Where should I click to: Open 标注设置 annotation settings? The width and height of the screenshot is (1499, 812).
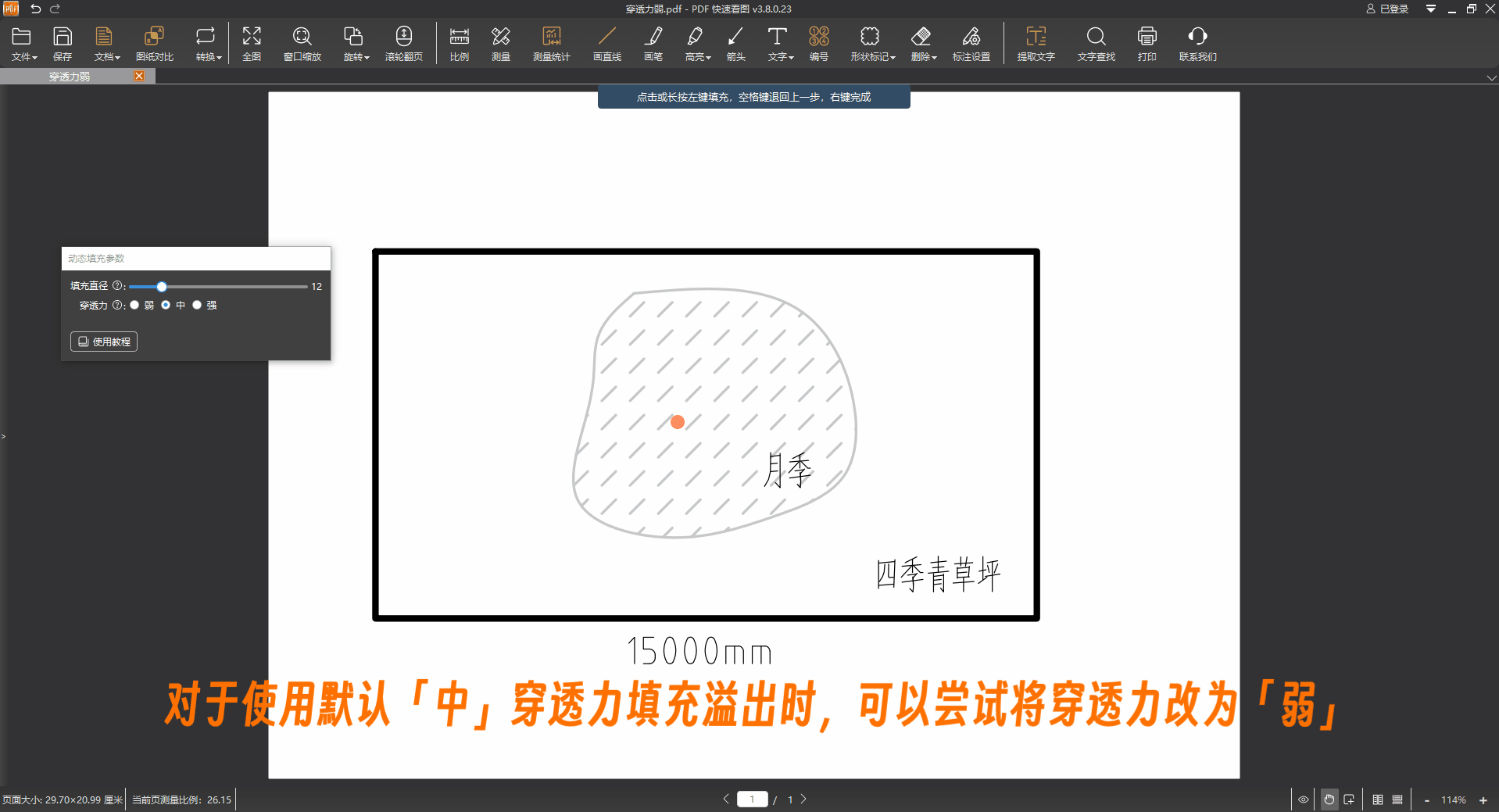[971, 44]
